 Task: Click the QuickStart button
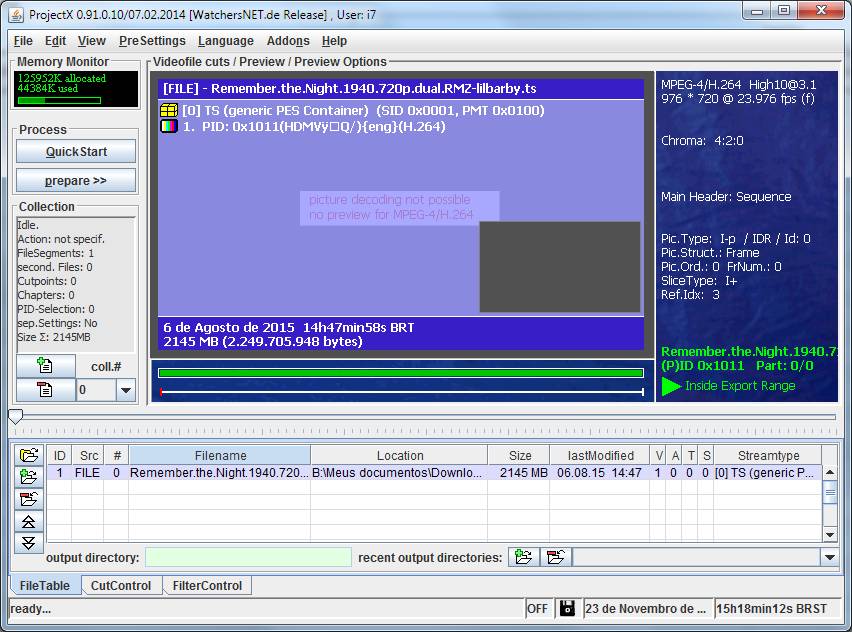pos(76,152)
